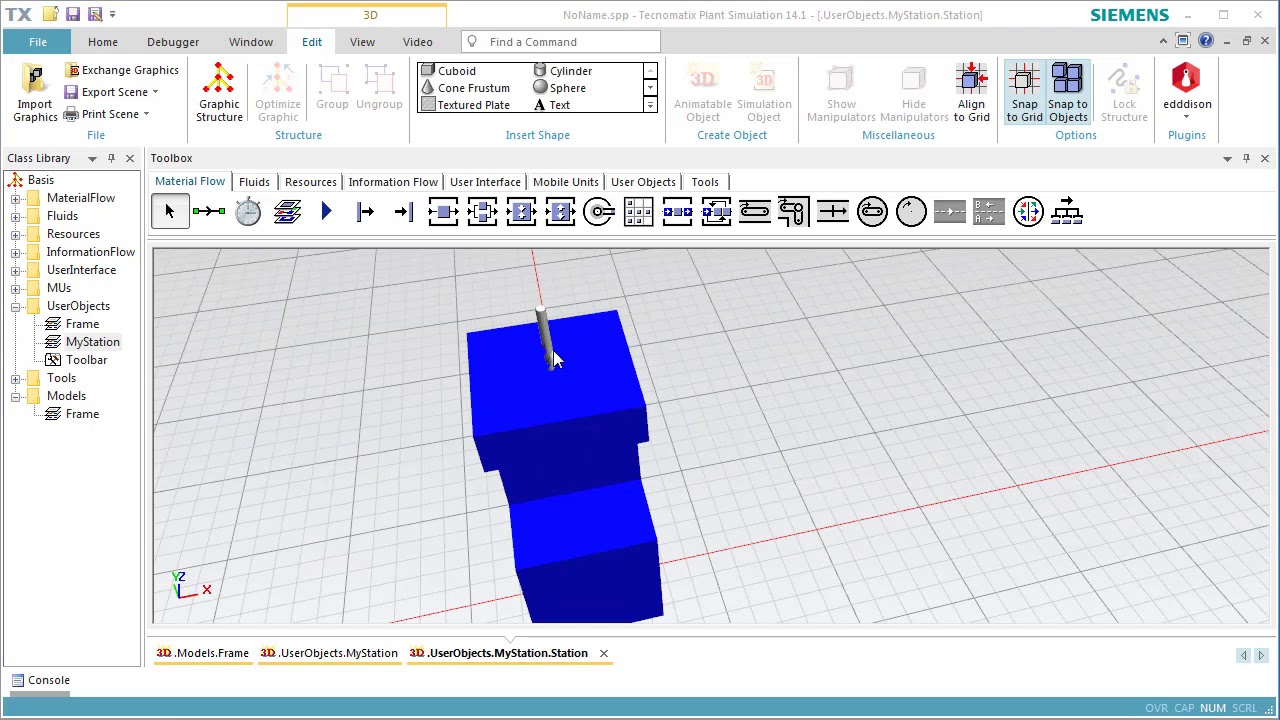Expand the UserInterface folder node
Screen dimensions: 1280x720
click(x=16, y=270)
